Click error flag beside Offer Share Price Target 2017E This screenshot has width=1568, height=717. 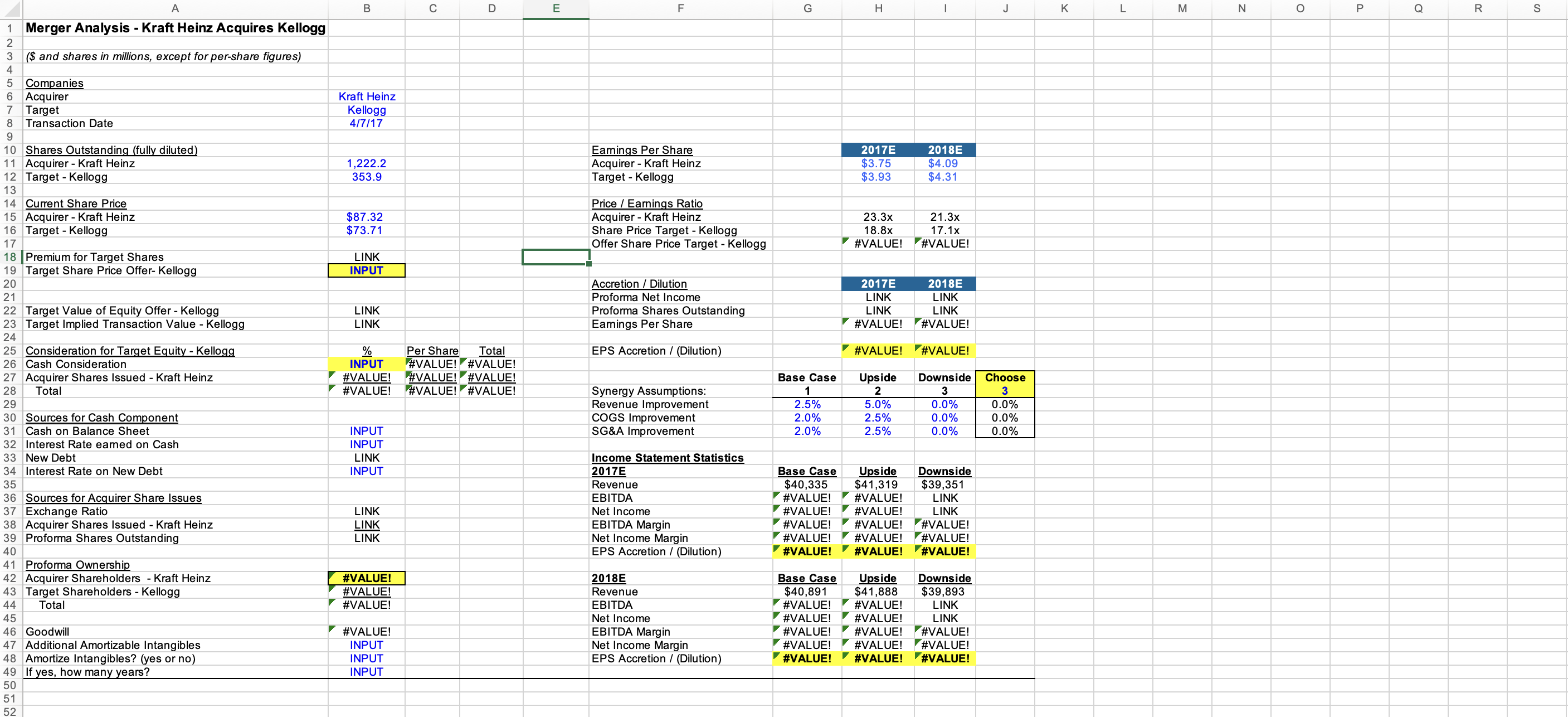pos(845,241)
